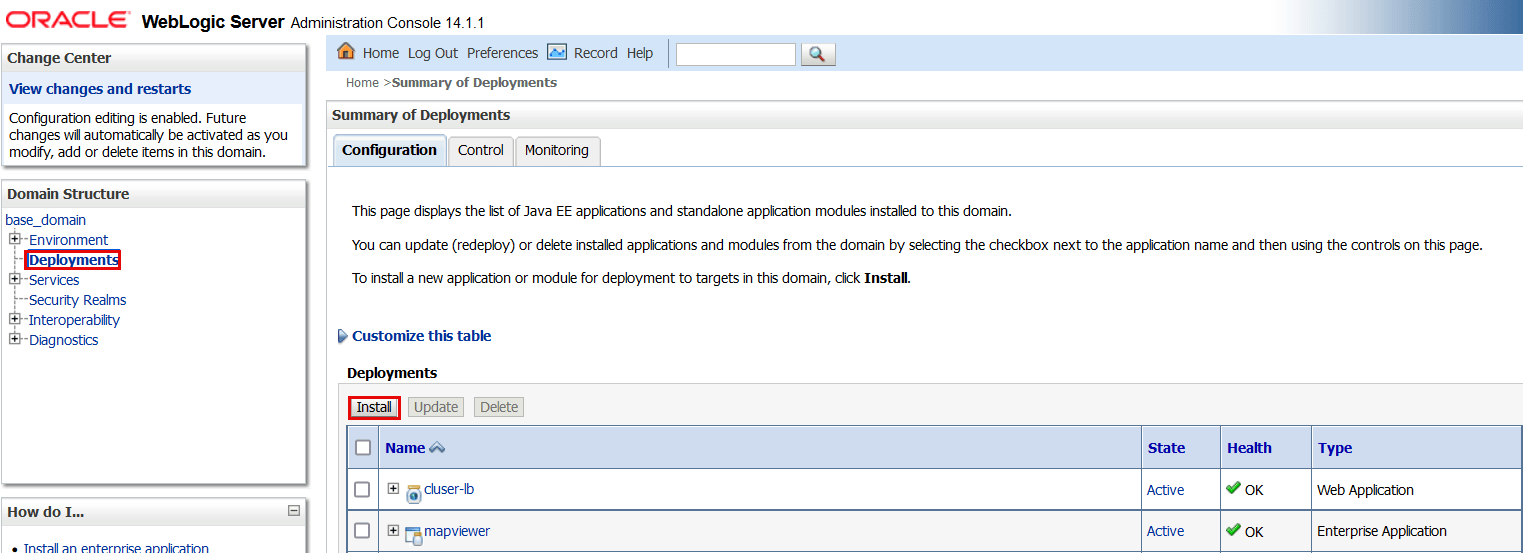This screenshot has width=1523, height=553.
Task: Switch to the Control tab
Action: pyautogui.click(x=481, y=150)
